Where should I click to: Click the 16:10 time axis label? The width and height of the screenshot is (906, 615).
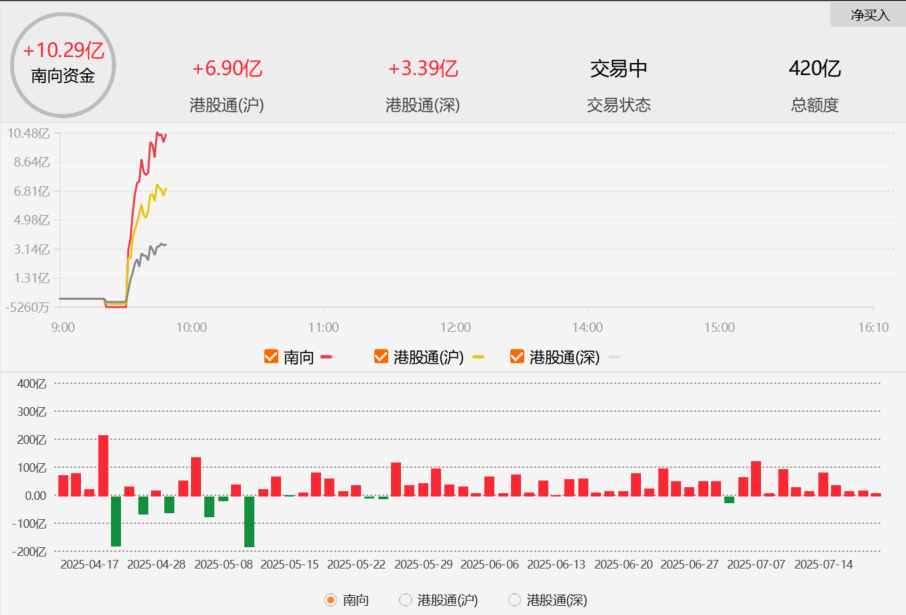873,328
